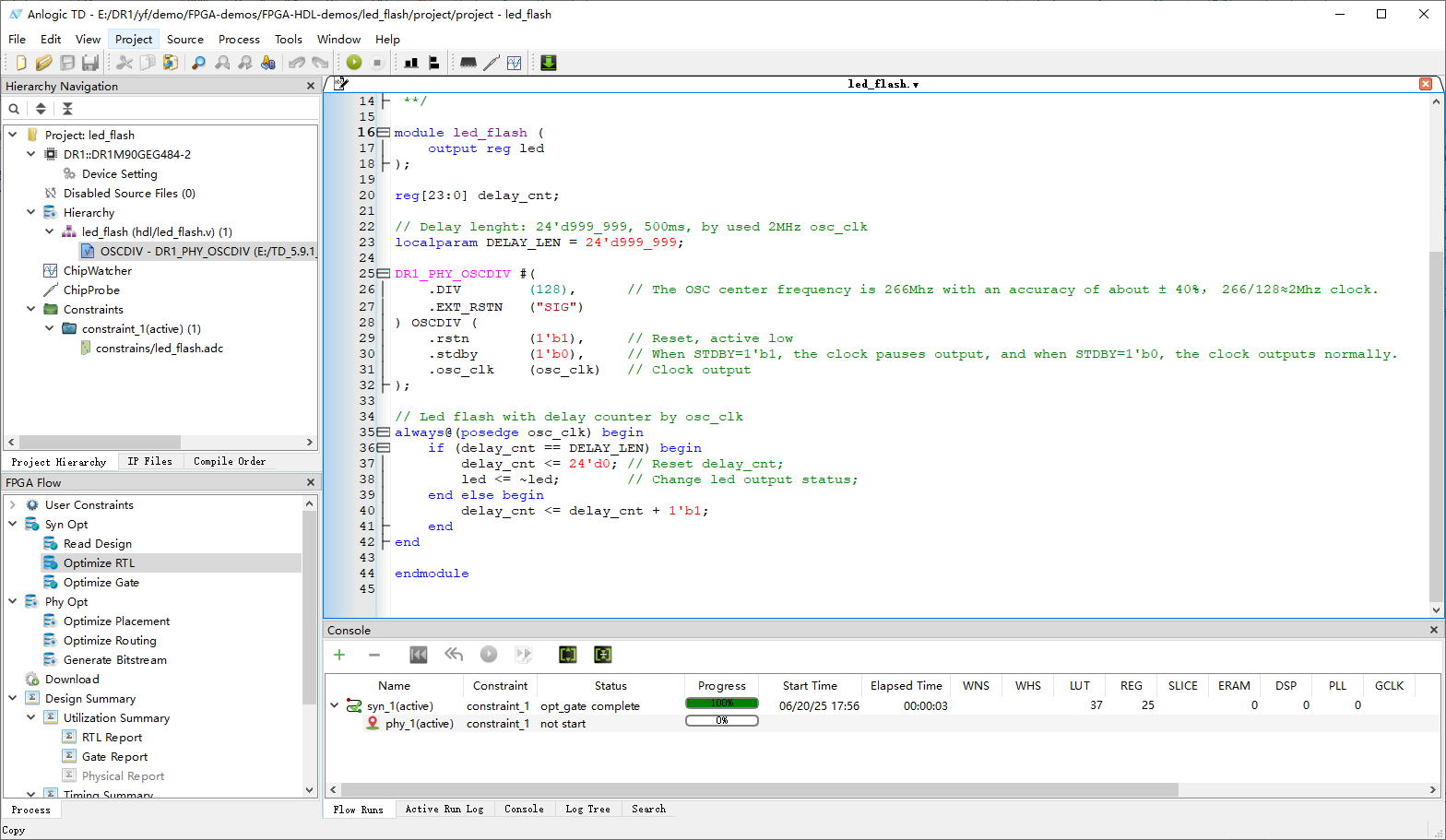Select OSCDIV - DR1_PHY_OSCDIV instance
This screenshot has height=840, width=1446.
pos(197,251)
